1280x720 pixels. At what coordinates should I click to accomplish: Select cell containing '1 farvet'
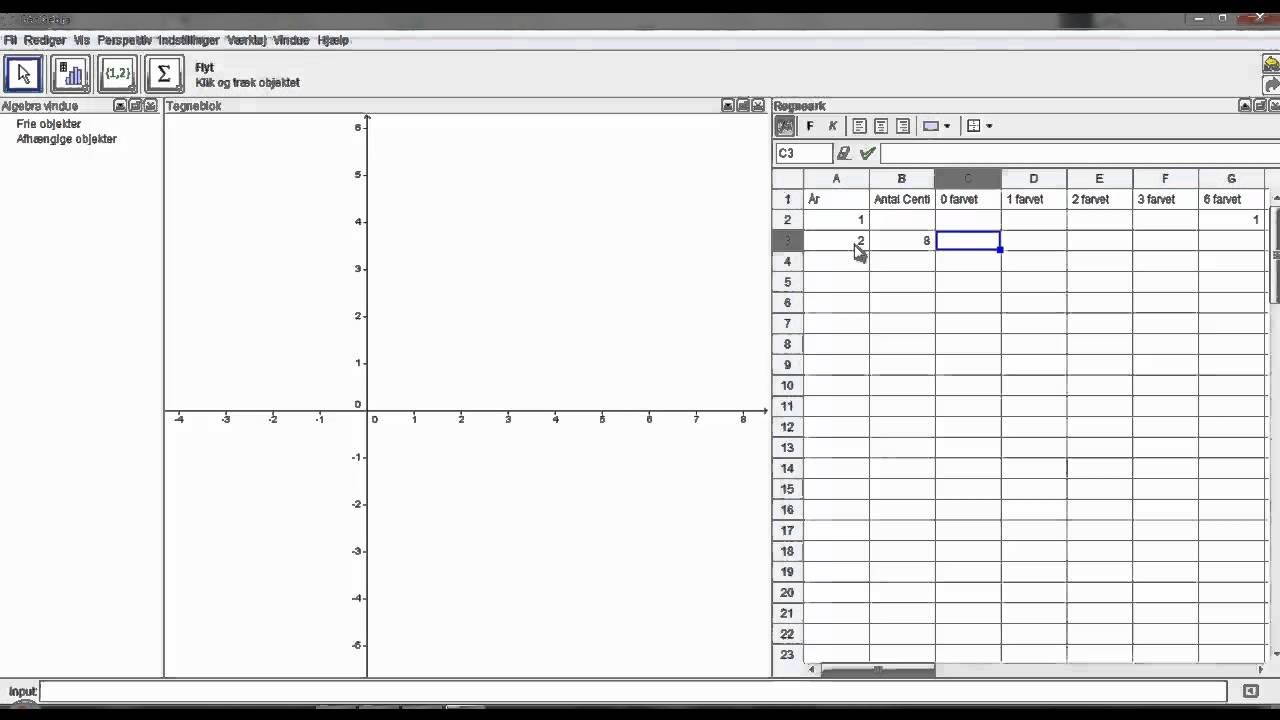[x=1034, y=199]
